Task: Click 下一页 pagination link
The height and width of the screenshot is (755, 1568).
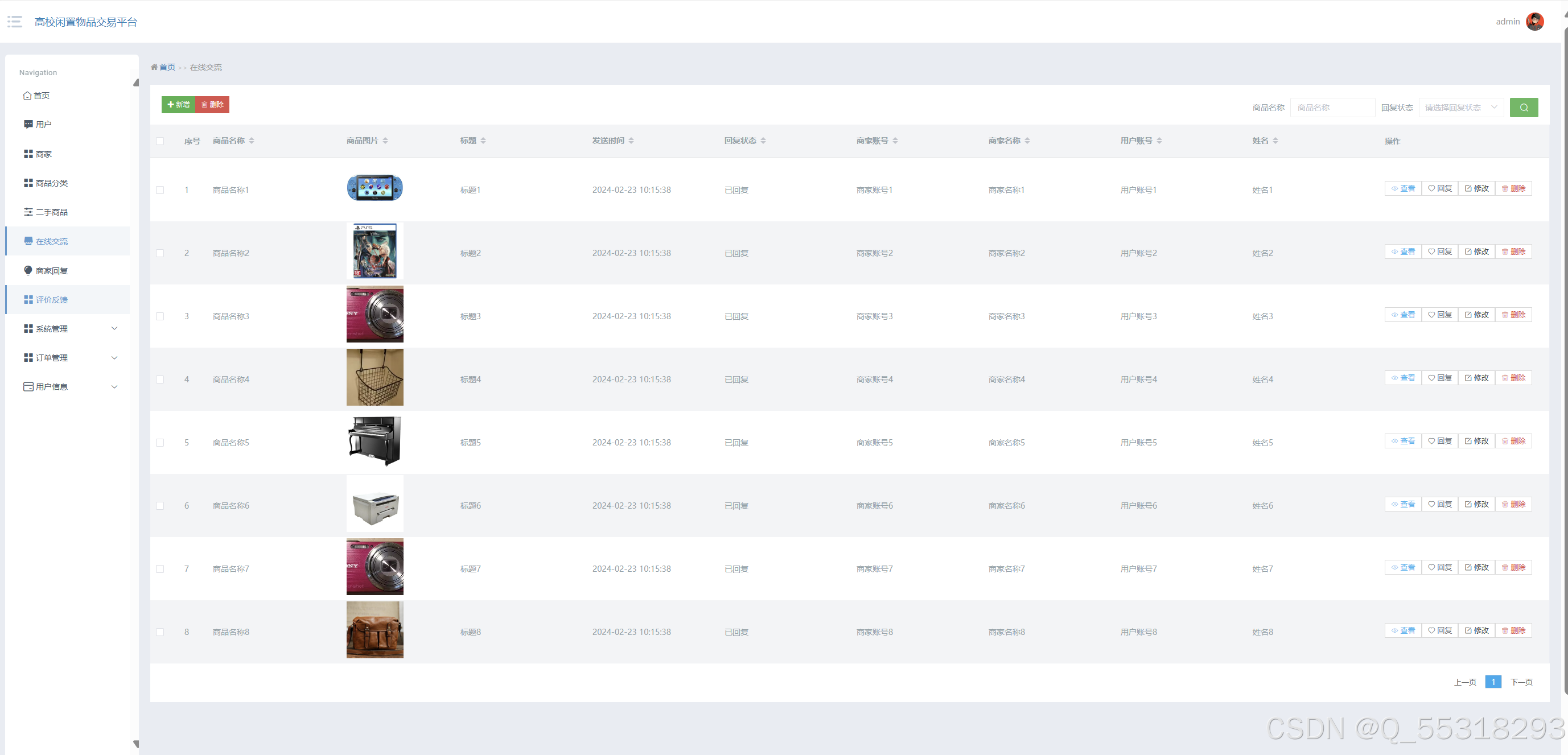Action: [x=1521, y=682]
